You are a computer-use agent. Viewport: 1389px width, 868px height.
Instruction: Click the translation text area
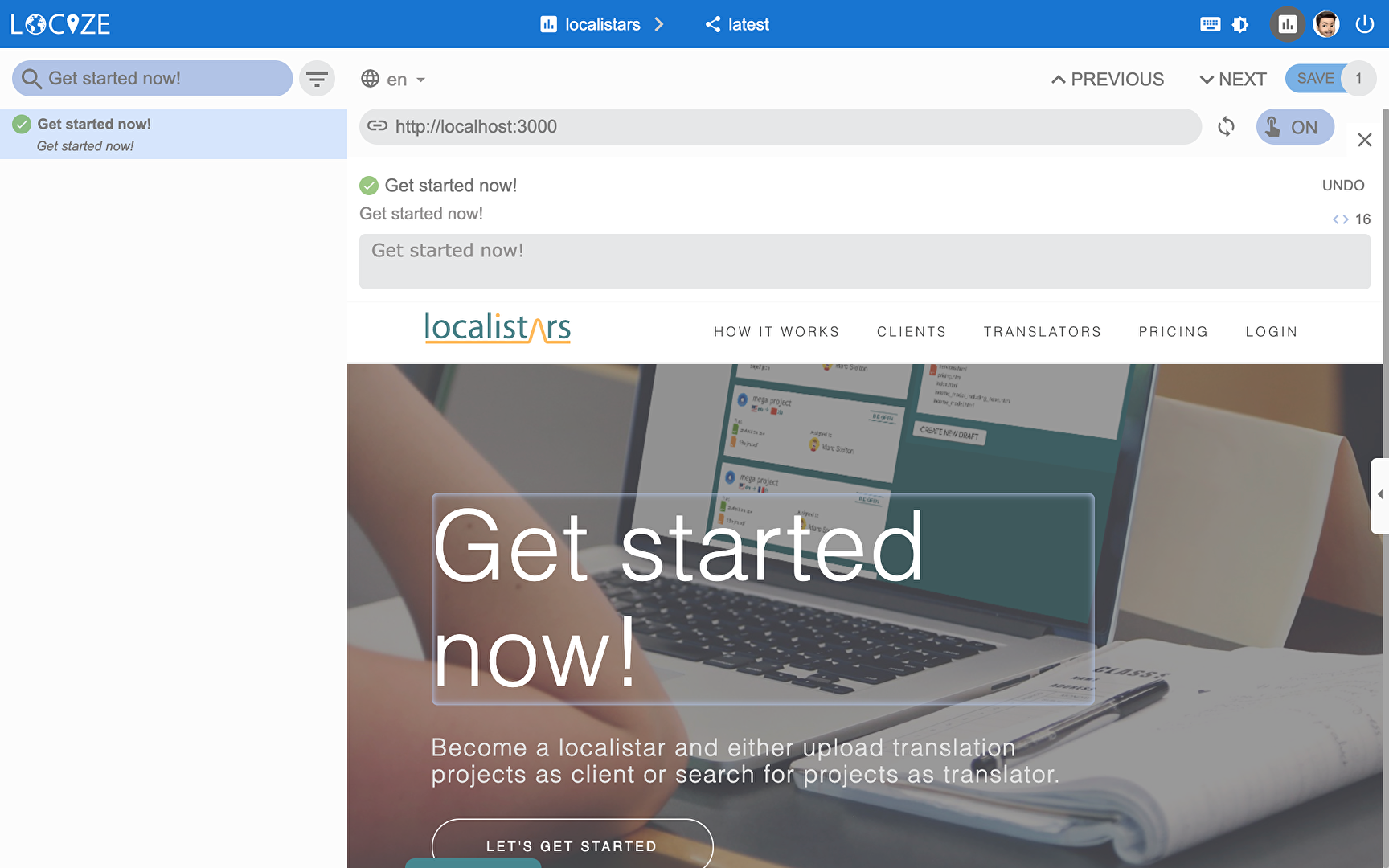864,261
